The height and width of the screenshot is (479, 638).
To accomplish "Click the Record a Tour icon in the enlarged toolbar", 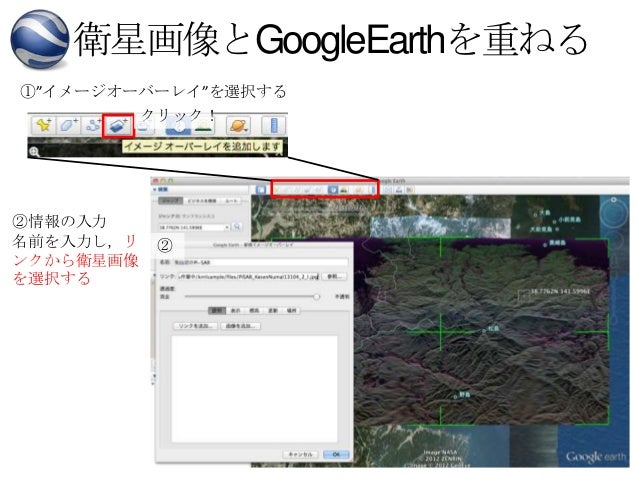I will click(145, 127).
